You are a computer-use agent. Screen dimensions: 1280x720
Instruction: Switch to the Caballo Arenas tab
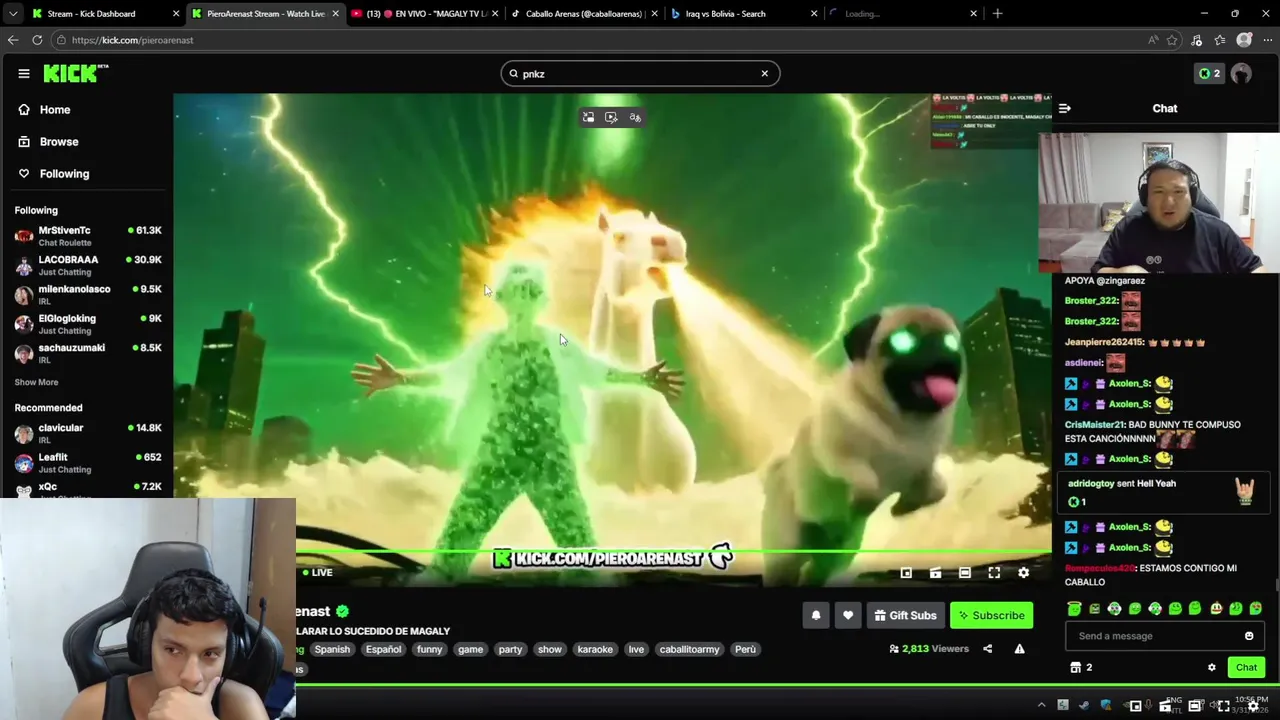click(584, 13)
